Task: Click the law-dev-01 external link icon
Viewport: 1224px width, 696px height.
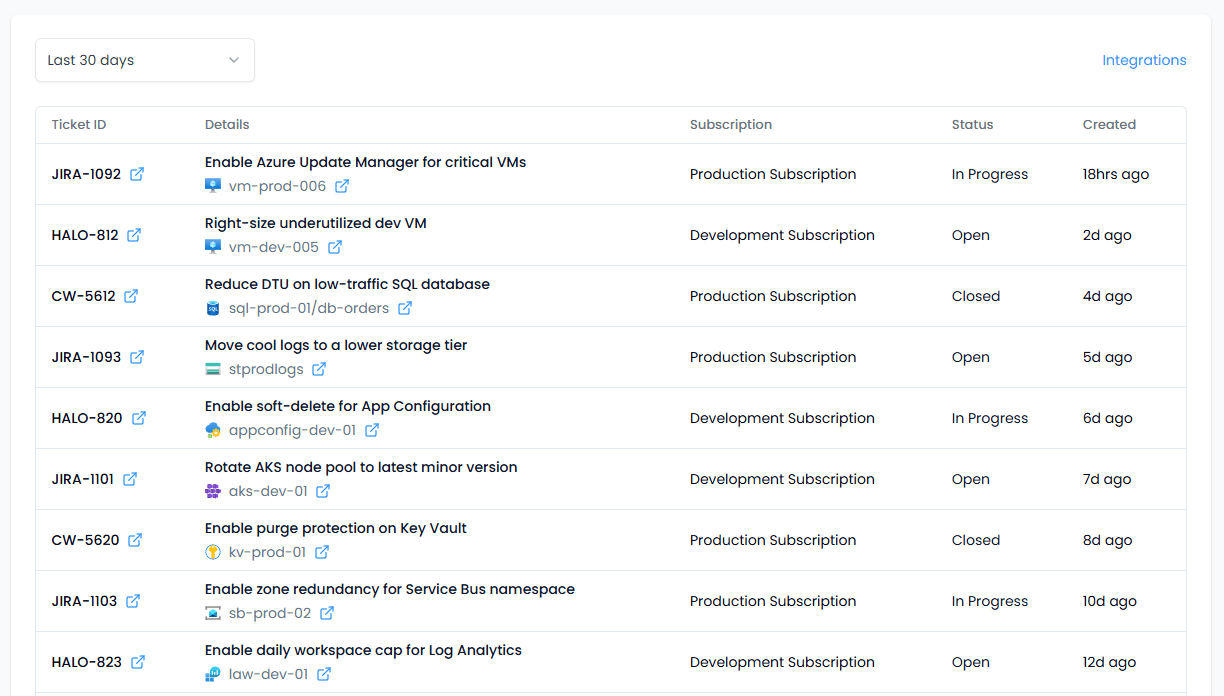Action: tap(324, 674)
